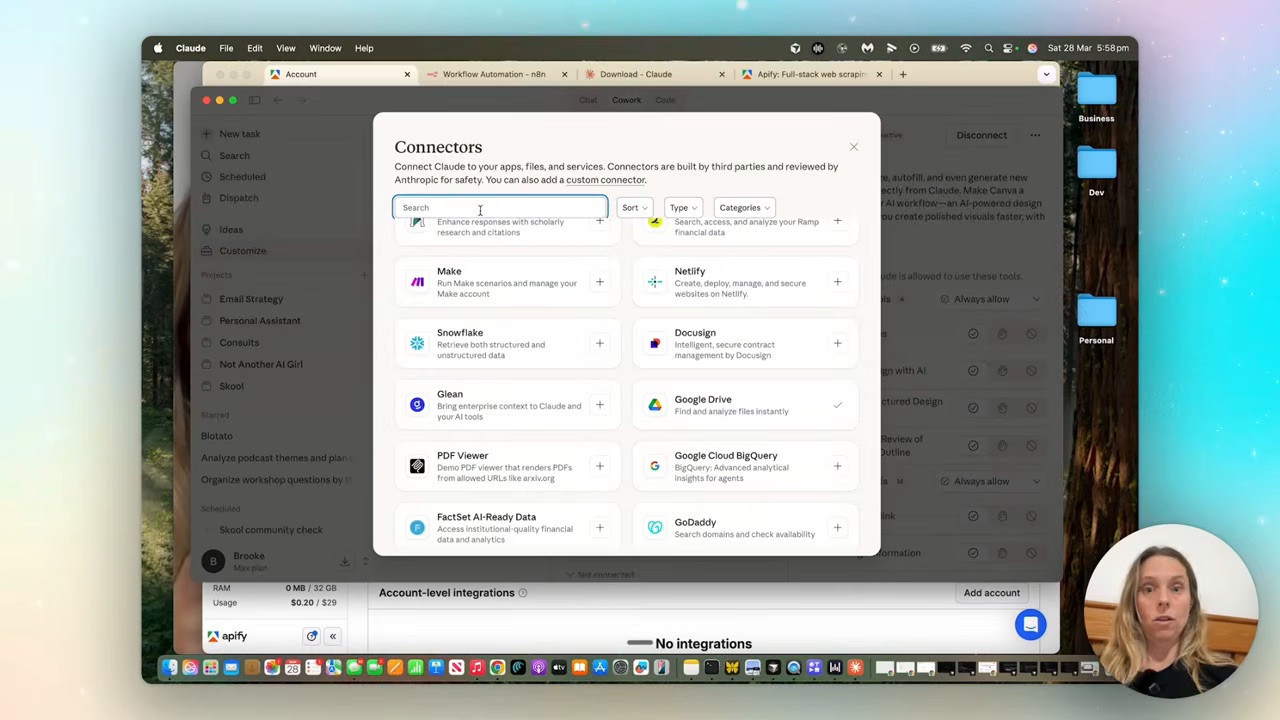1280x720 pixels.
Task: Open the Skool community check task
Action: point(271,530)
